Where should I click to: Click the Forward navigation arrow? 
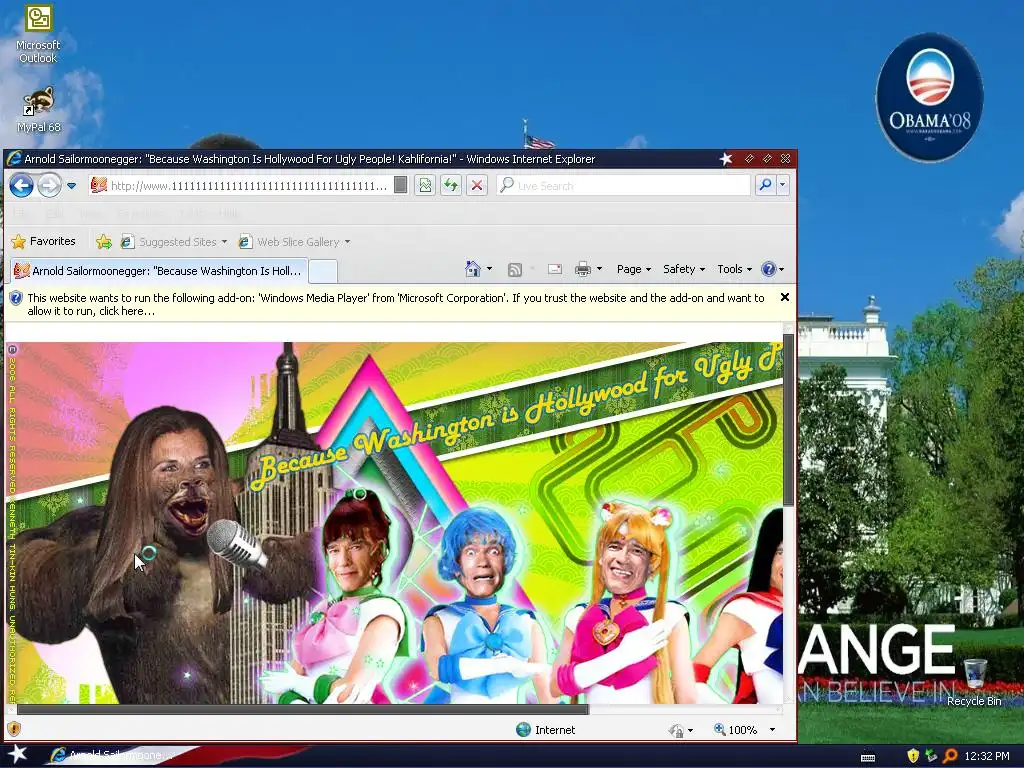pyautogui.click(x=49, y=185)
